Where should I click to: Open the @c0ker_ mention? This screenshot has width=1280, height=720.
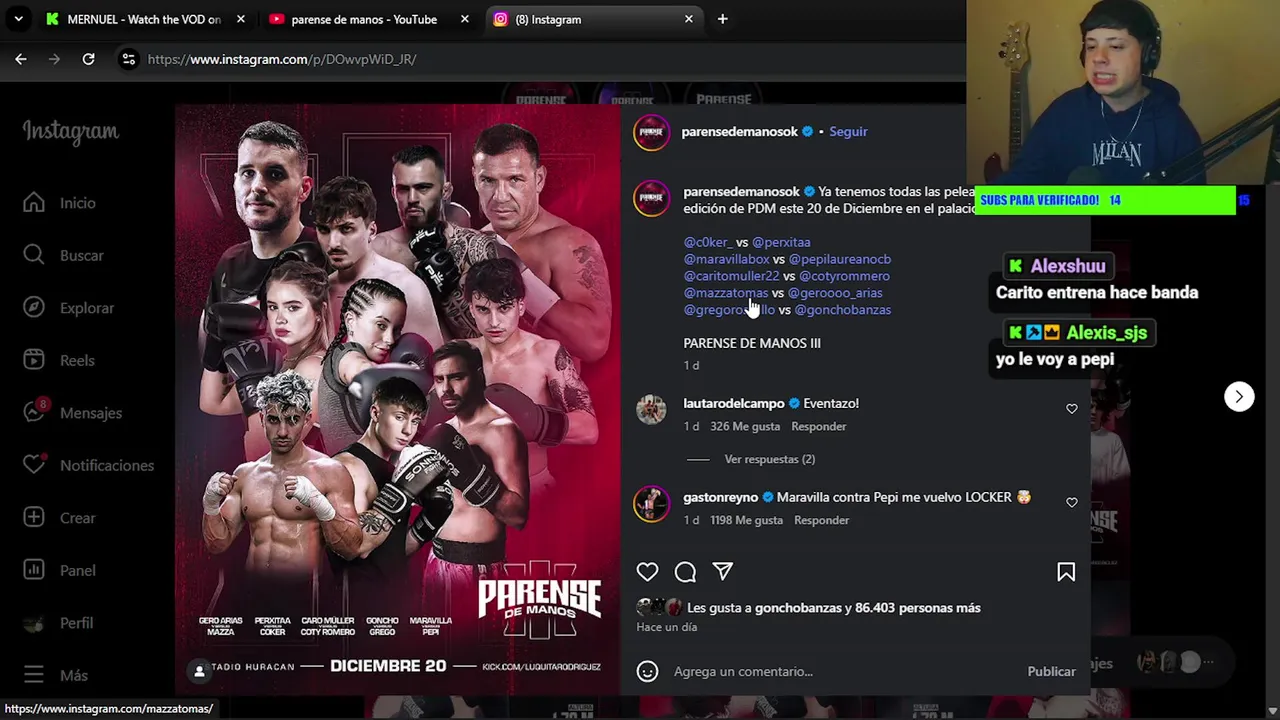click(708, 242)
